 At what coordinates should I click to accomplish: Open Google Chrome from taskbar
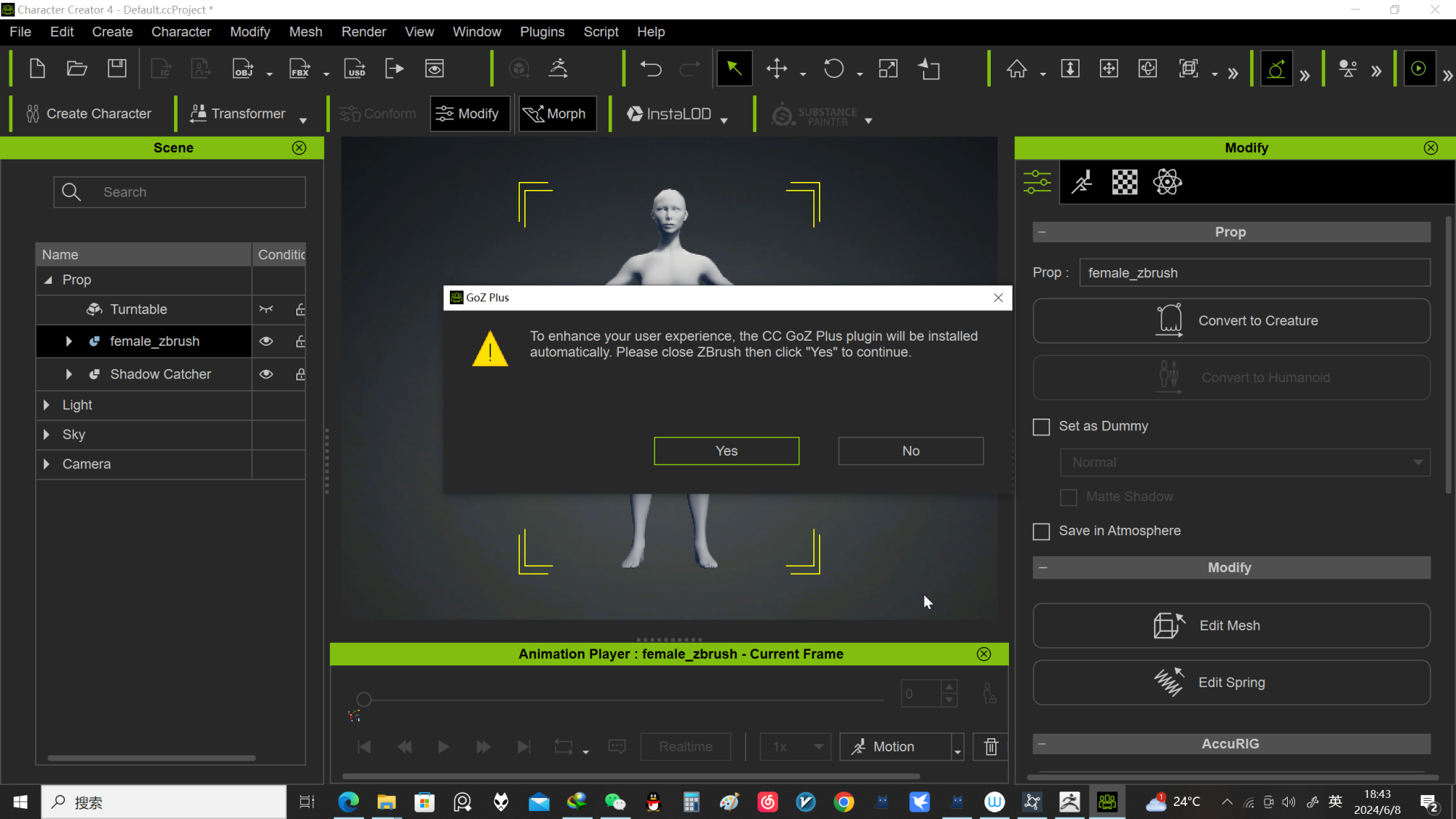[844, 802]
